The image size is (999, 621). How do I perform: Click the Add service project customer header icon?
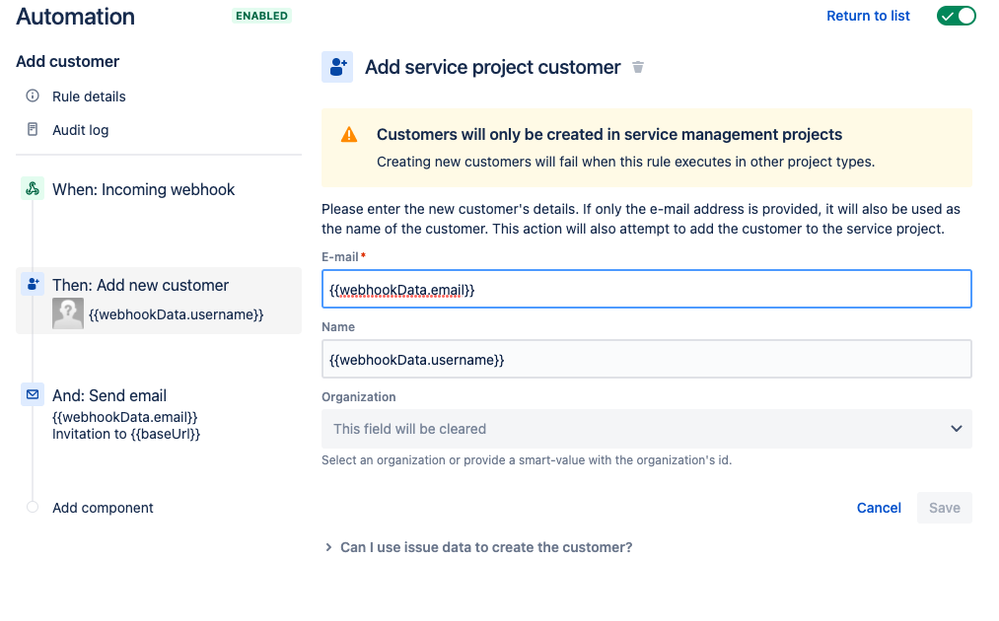(x=336, y=67)
